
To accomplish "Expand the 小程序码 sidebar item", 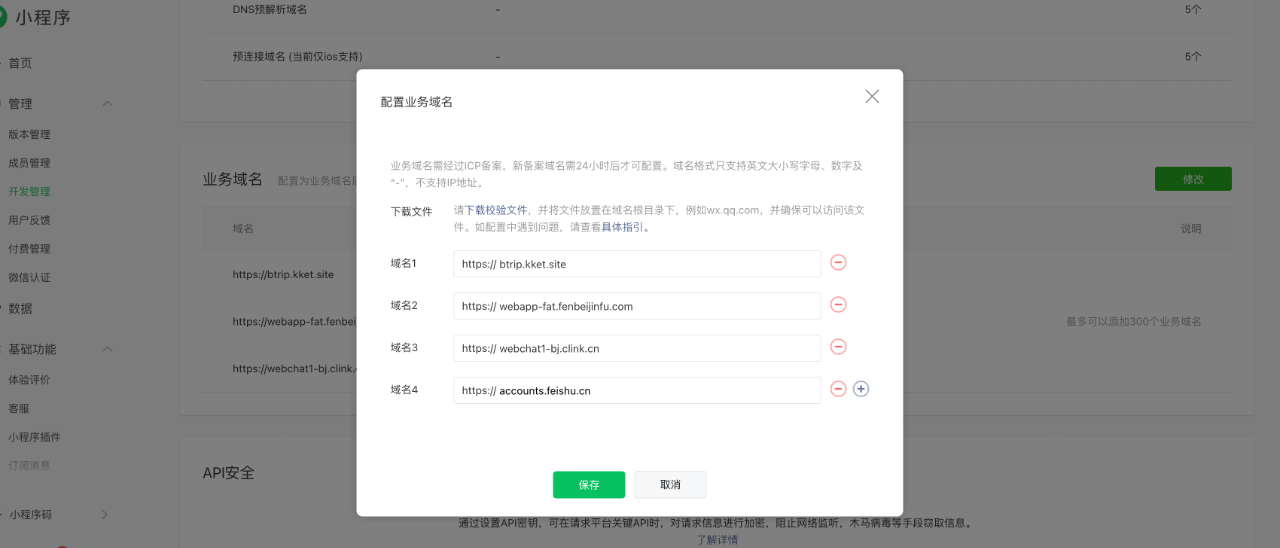I will (104, 514).
